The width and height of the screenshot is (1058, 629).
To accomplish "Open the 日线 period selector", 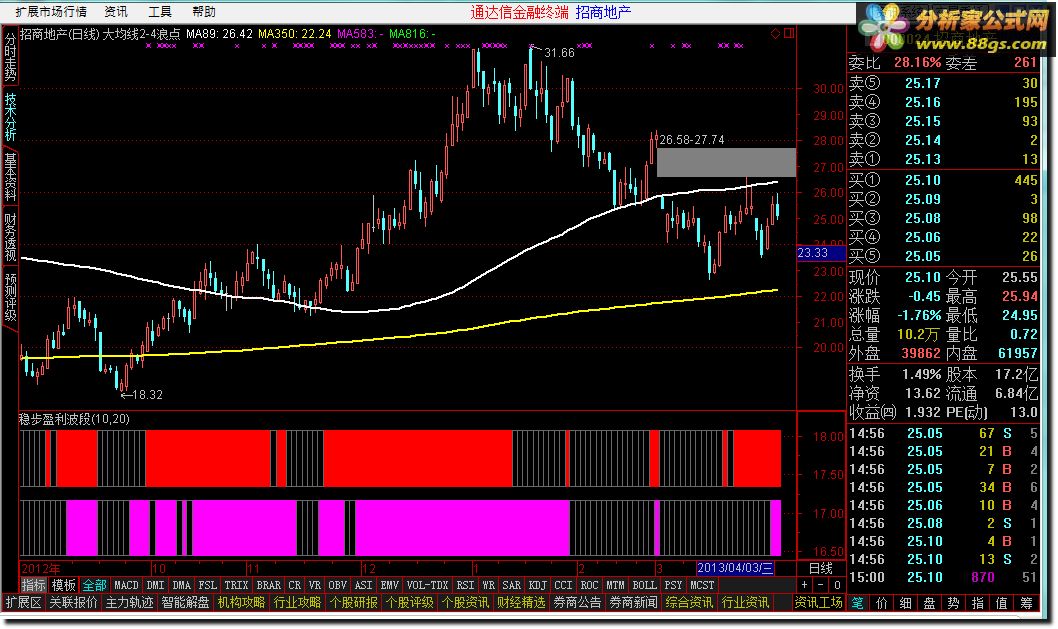I will (x=820, y=568).
